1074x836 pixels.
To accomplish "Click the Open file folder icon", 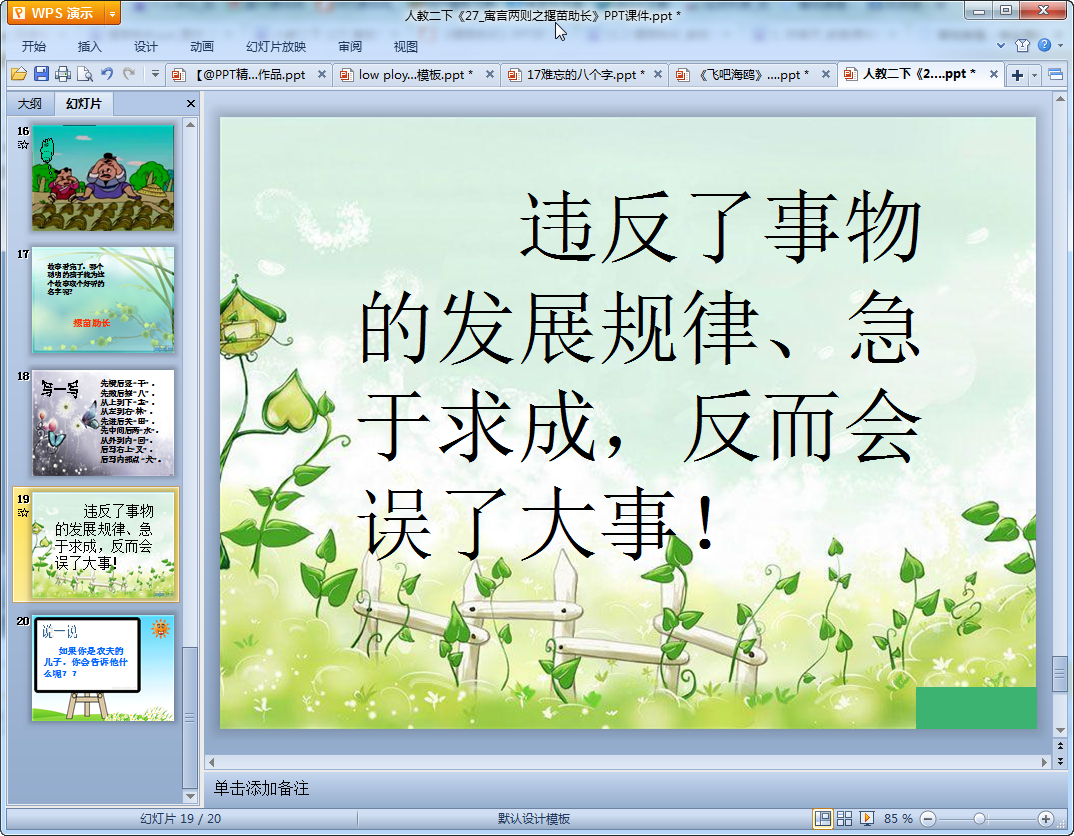I will [18, 74].
